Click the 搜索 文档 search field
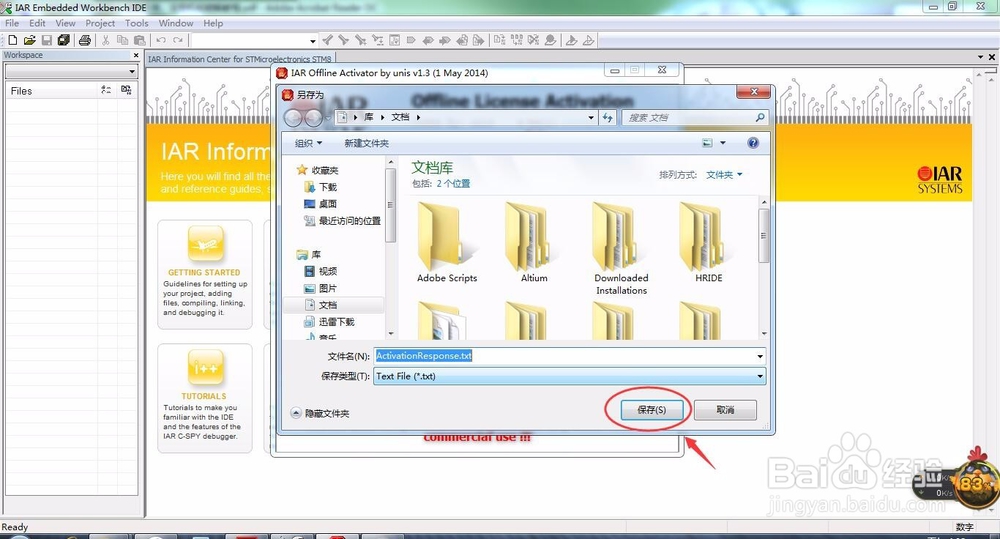1000x539 pixels. [695, 117]
